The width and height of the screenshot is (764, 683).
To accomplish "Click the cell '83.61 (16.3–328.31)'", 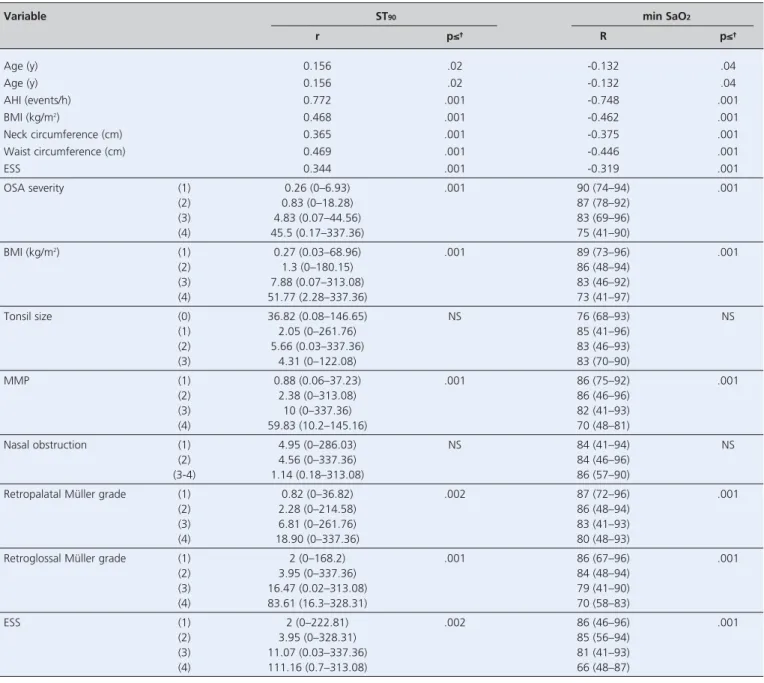I will point(317,603).
